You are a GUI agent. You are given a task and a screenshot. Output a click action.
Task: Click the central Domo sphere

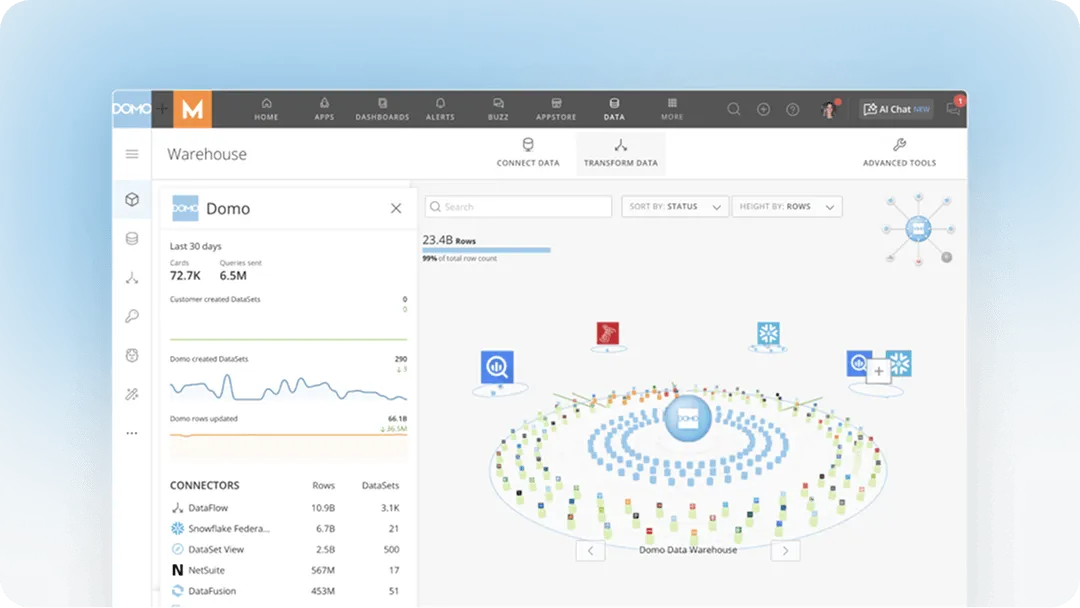(x=687, y=418)
